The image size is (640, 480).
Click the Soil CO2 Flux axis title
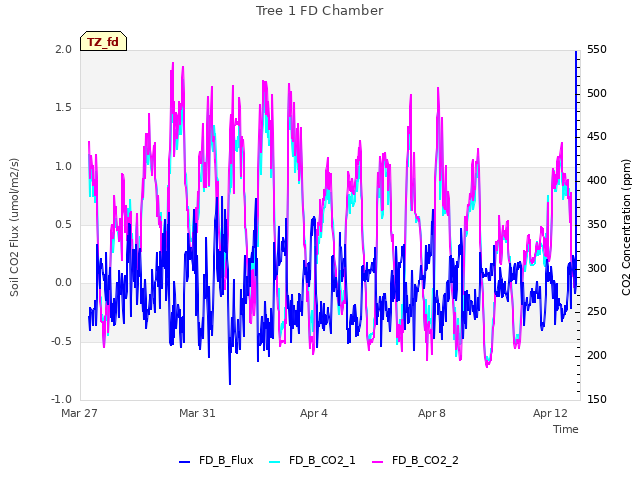(x=14, y=227)
